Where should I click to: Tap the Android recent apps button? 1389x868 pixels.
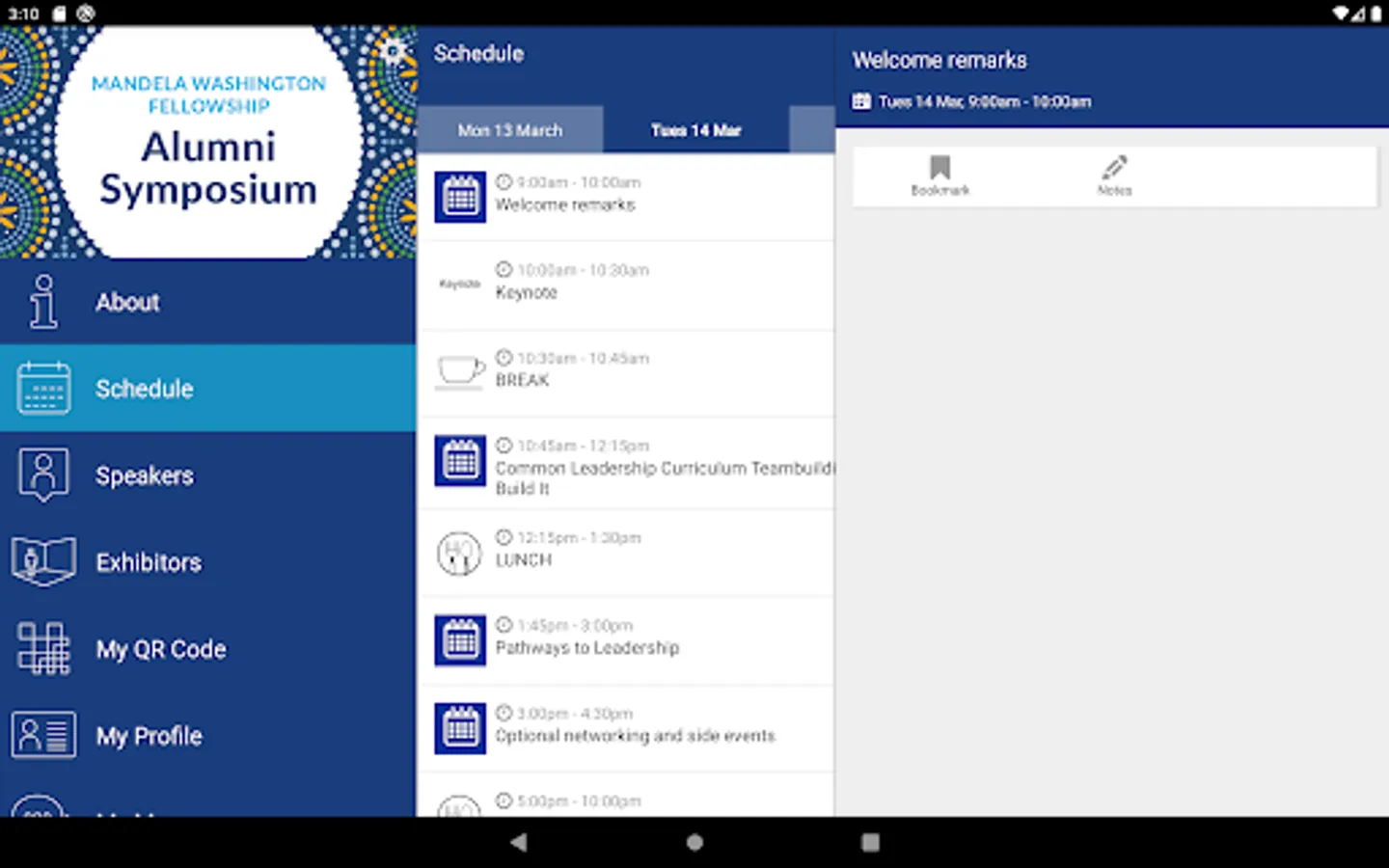point(870,842)
